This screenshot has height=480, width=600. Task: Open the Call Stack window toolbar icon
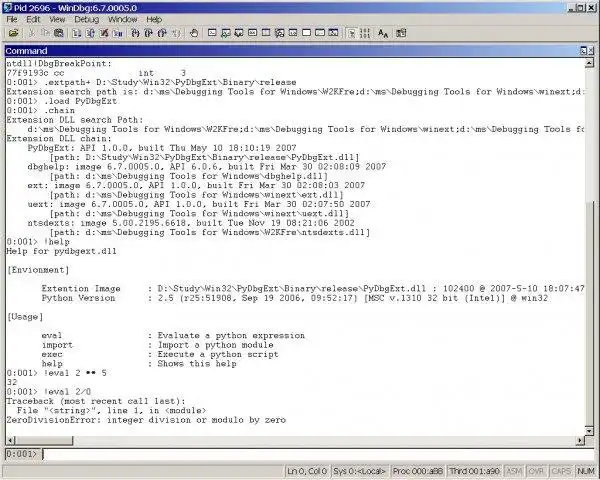point(280,33)
